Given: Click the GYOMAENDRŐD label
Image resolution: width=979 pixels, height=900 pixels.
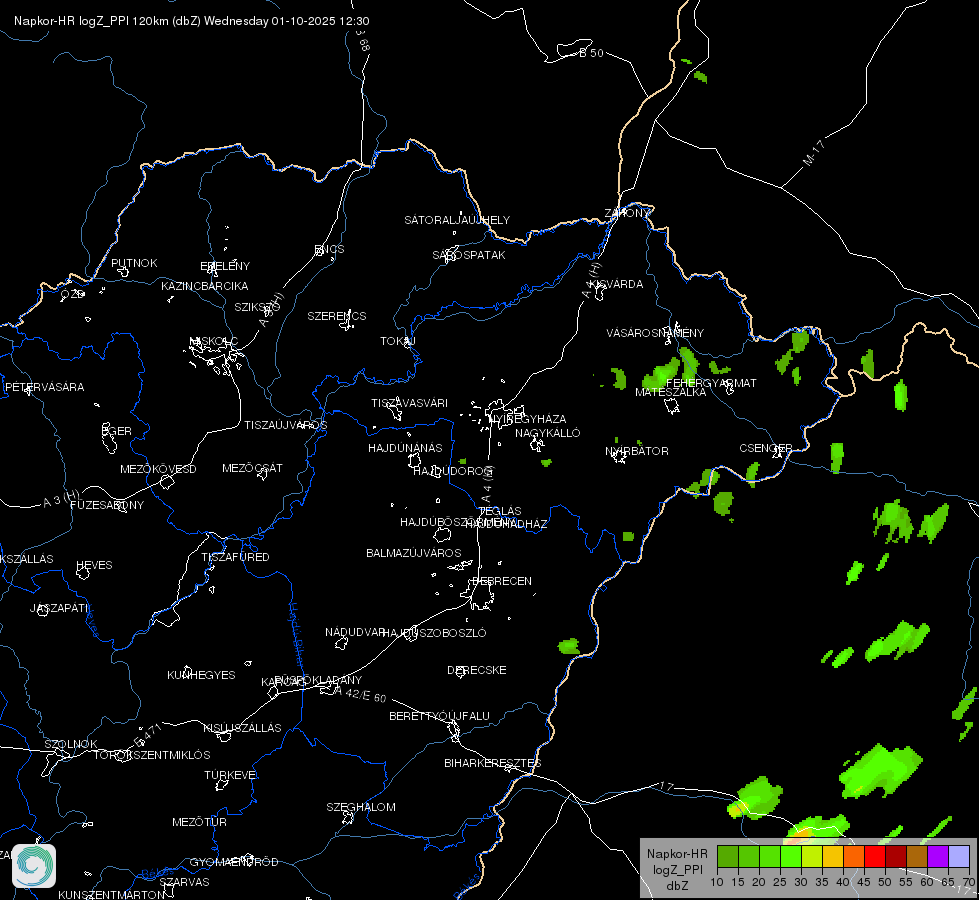Looking at the screenshot, I should coord(234,862).
